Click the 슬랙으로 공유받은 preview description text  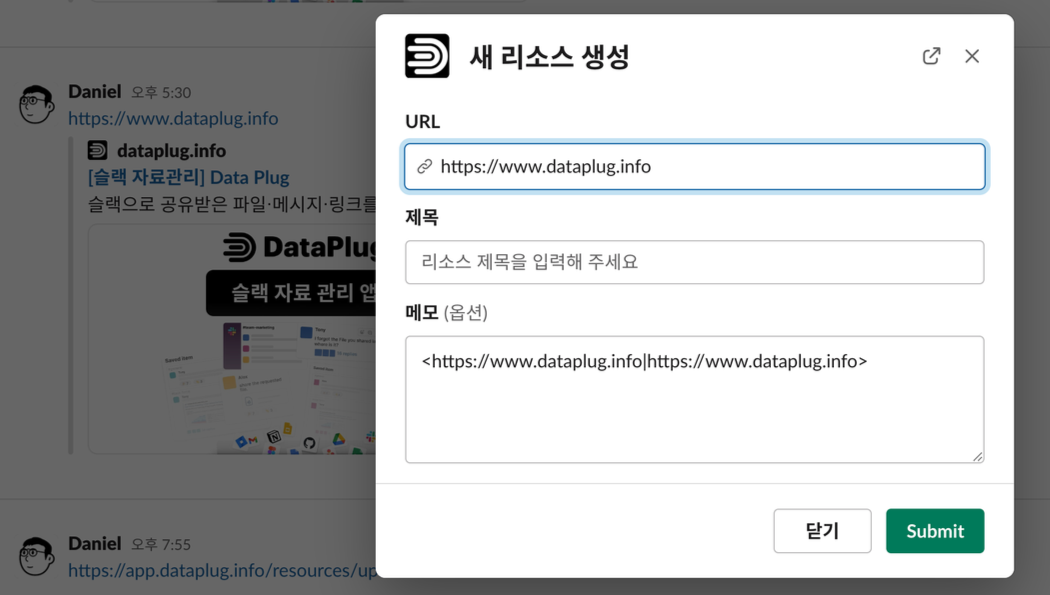pos(232,204)
